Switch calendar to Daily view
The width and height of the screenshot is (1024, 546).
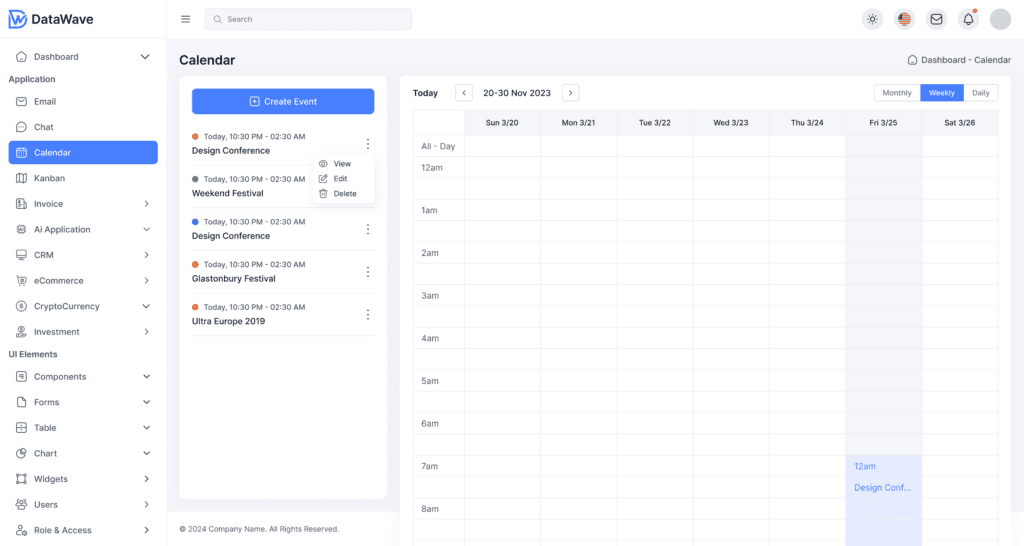[980, 93]
